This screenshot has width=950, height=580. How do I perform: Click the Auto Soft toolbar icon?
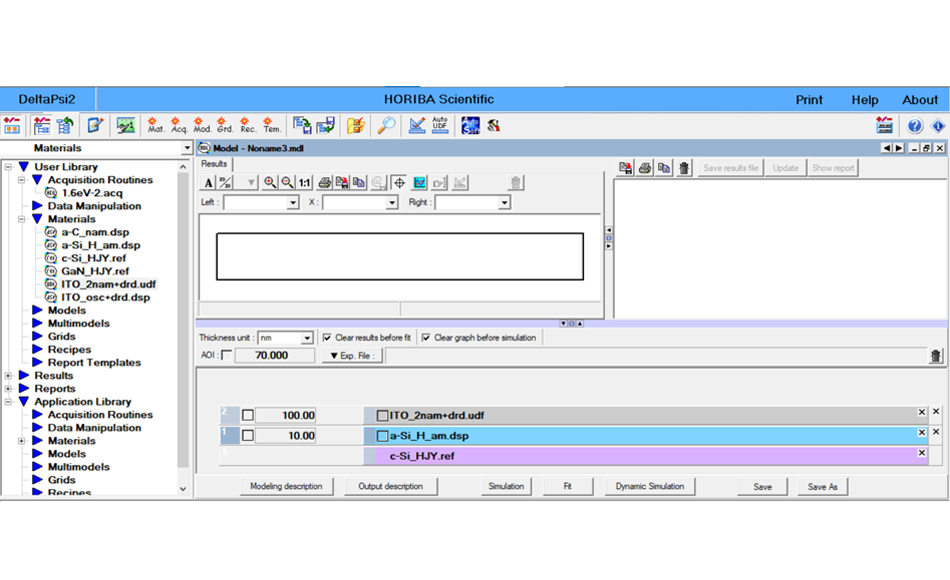[470, 125]
